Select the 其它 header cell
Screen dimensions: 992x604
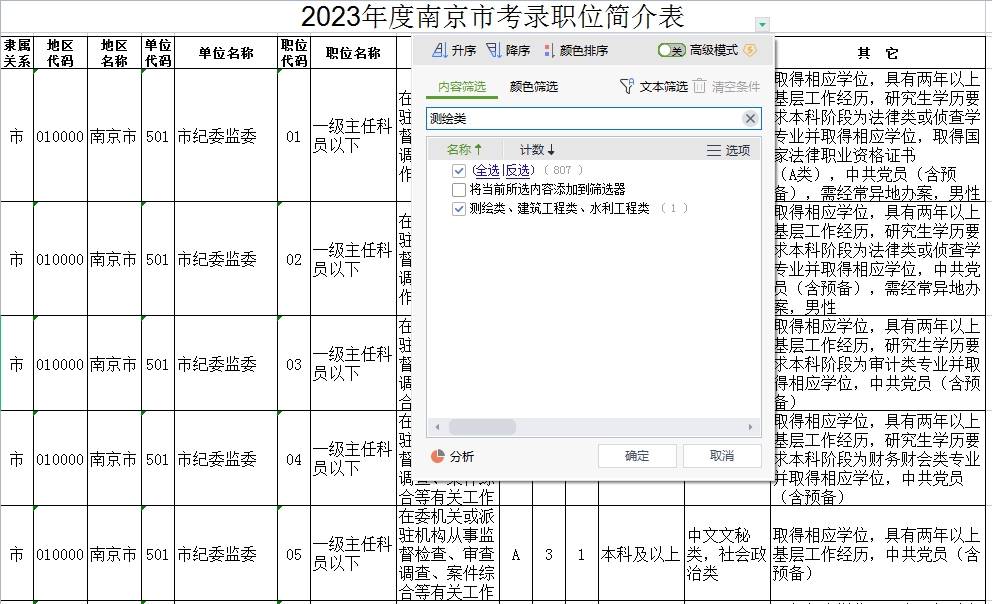878,52
